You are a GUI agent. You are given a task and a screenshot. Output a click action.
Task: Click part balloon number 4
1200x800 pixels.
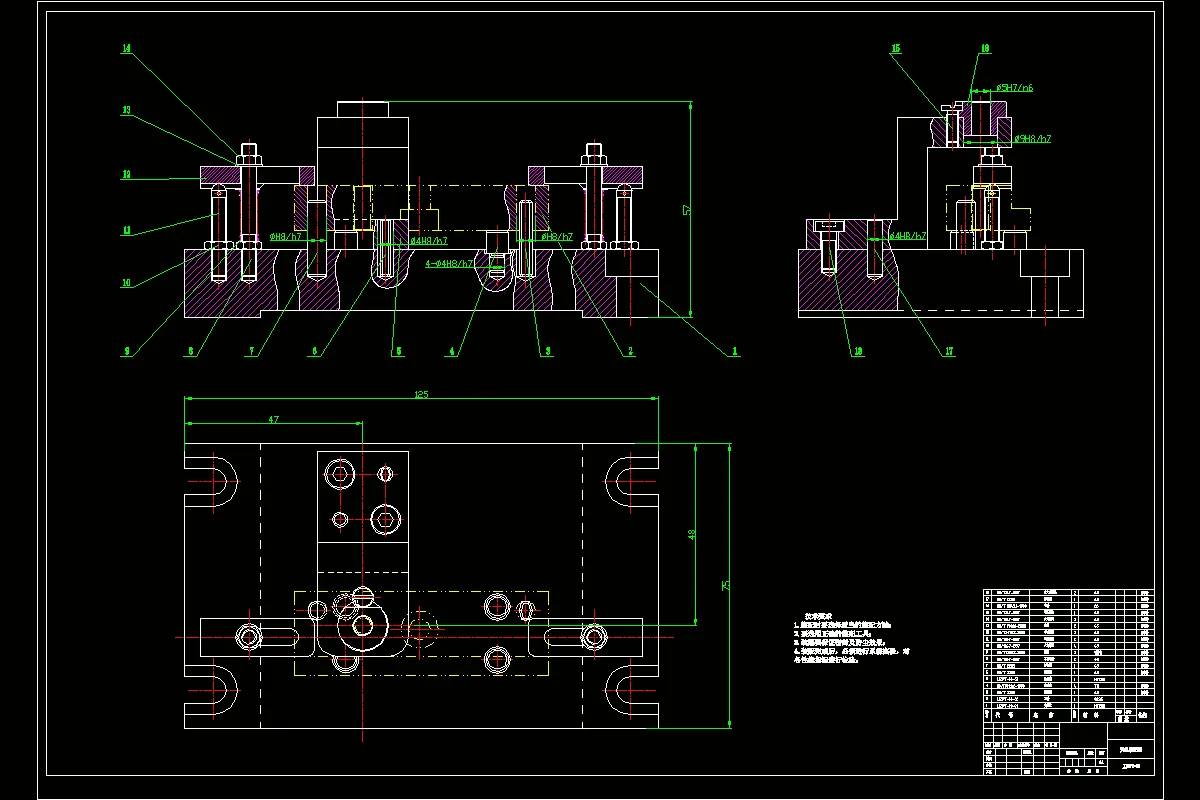(x=452, y=351)
